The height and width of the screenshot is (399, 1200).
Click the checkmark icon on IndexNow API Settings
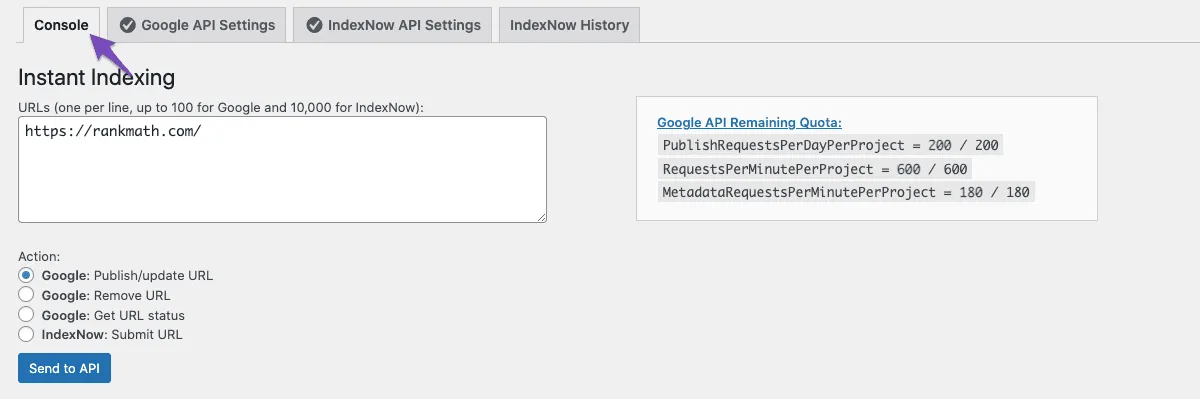click(x=314, y=25)
